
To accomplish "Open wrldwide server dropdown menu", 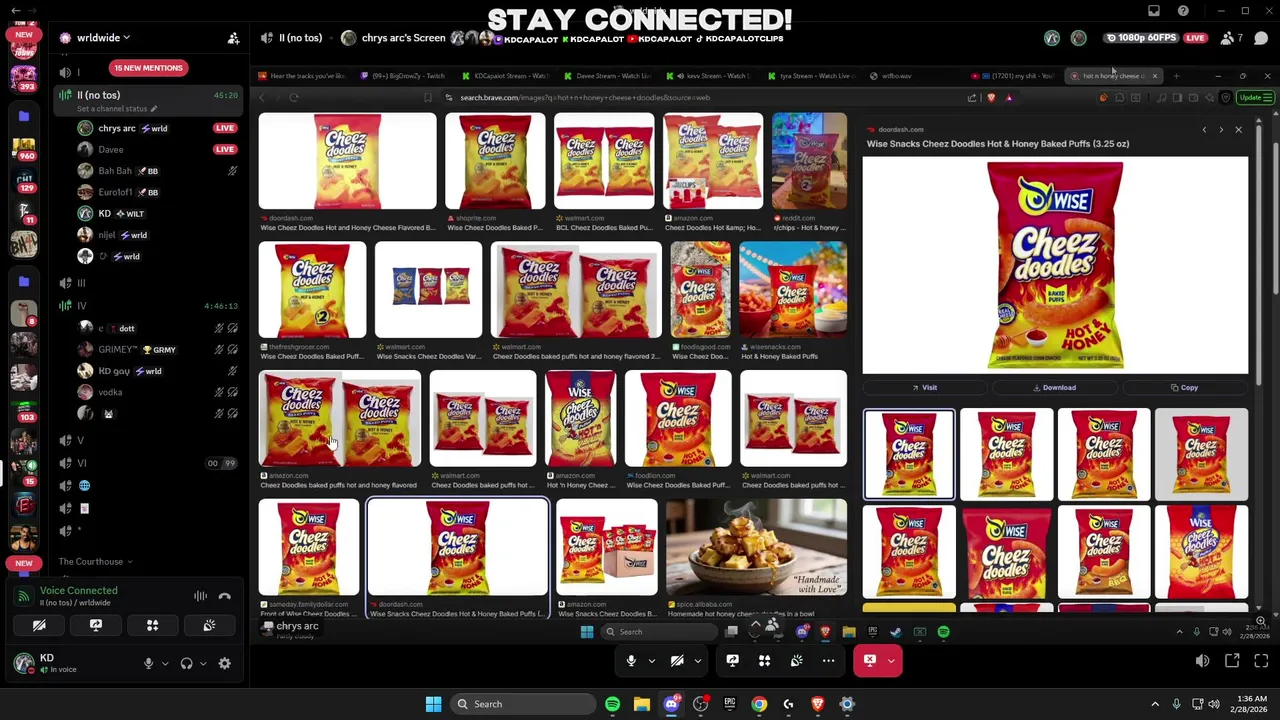I will point(103,38).
